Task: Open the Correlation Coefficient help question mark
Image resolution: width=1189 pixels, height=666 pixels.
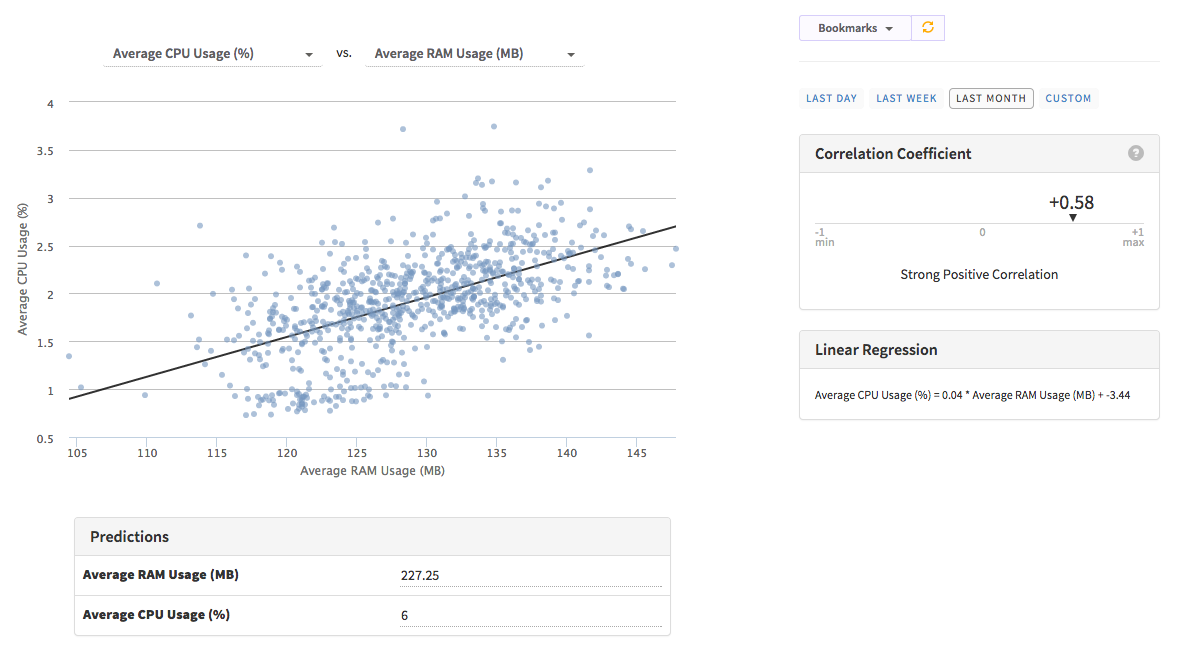Action: coord(1135,153)
